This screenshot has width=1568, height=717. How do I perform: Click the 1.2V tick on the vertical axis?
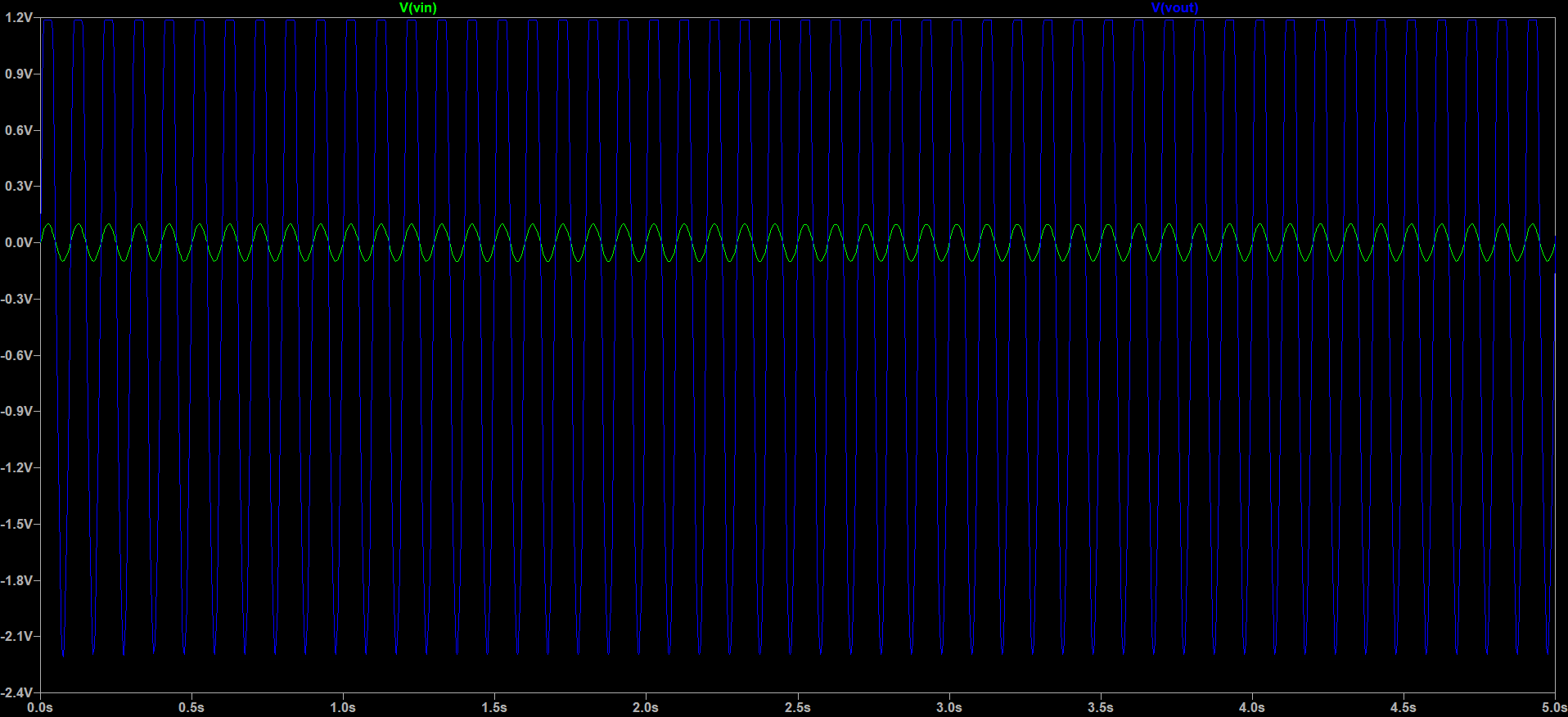pyautogui.click(x=19, y=17)
